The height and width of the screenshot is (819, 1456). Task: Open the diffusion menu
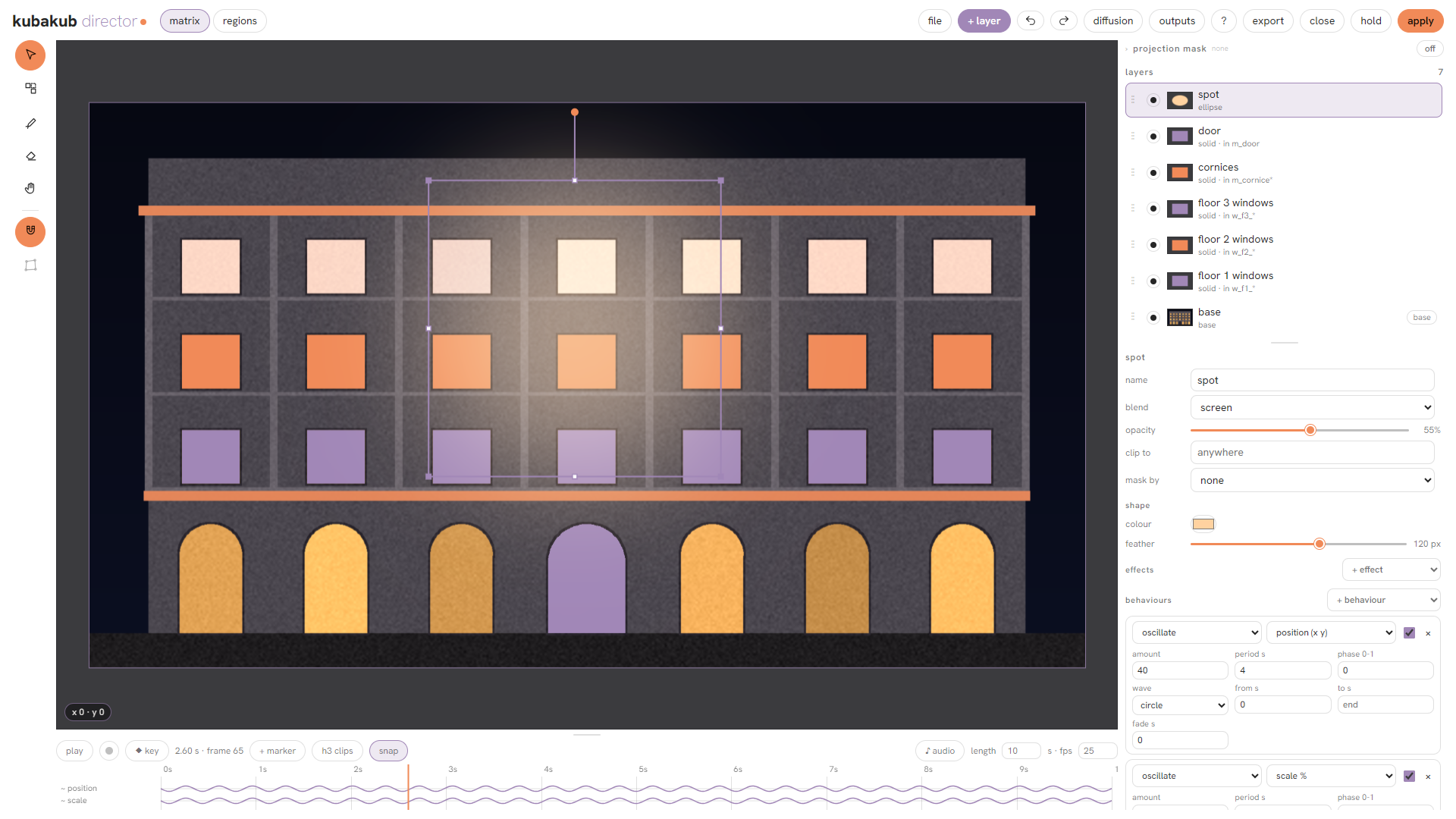(x=1112, y=21)
